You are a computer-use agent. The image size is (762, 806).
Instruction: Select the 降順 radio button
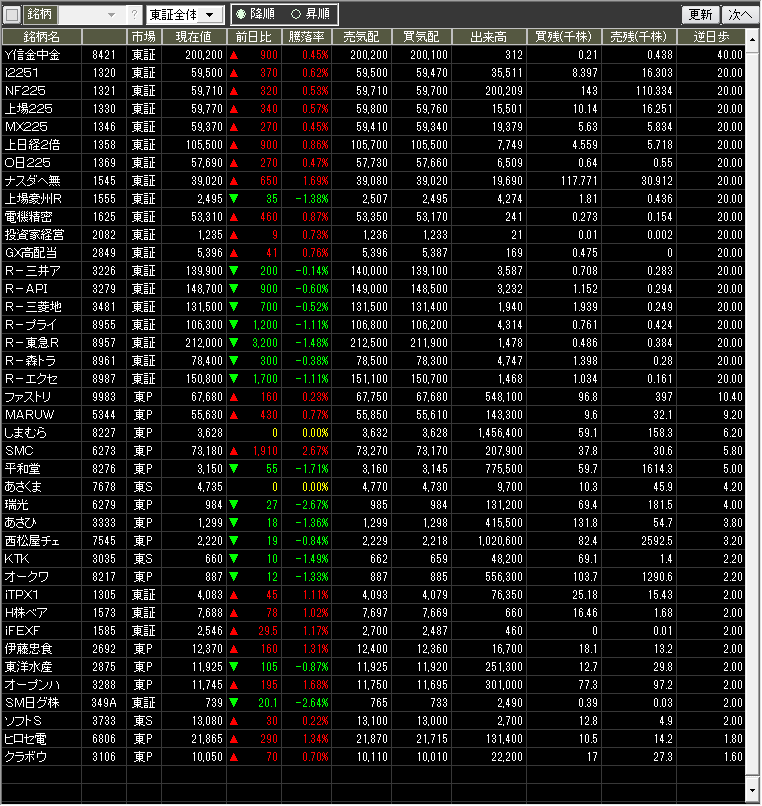[241, 15]
